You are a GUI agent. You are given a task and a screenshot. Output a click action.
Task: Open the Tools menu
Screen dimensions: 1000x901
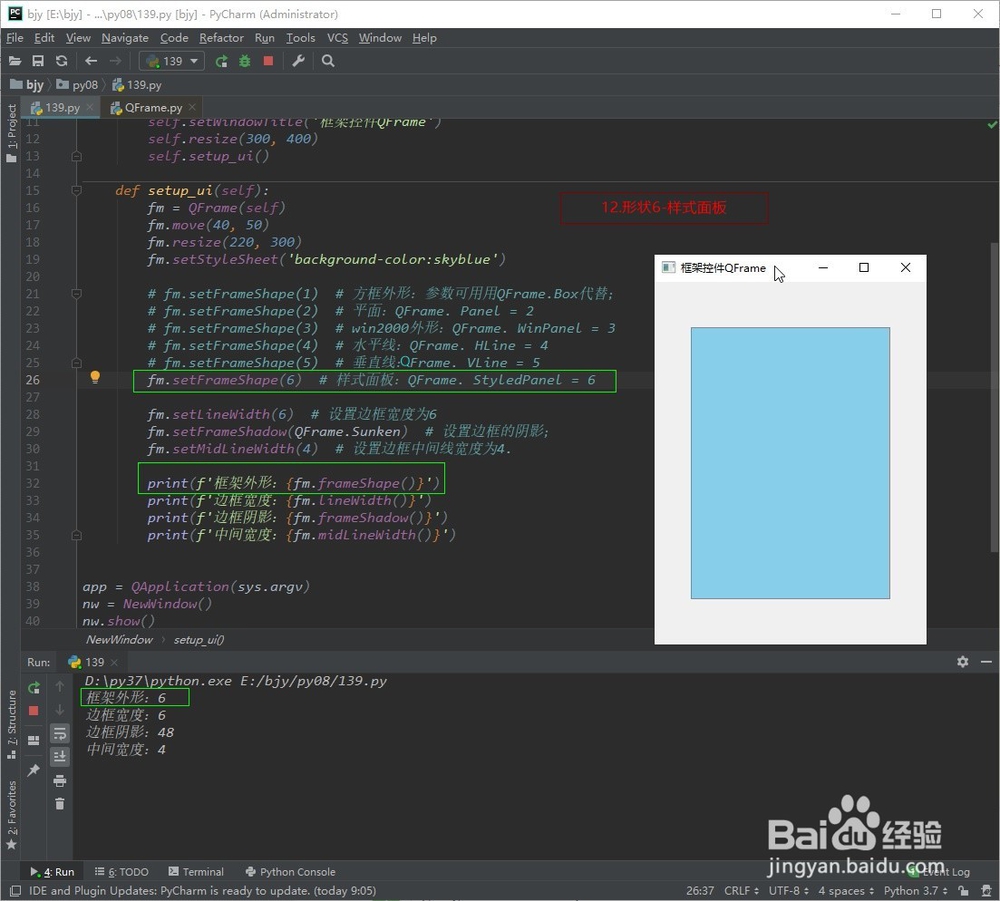[300, 38]
